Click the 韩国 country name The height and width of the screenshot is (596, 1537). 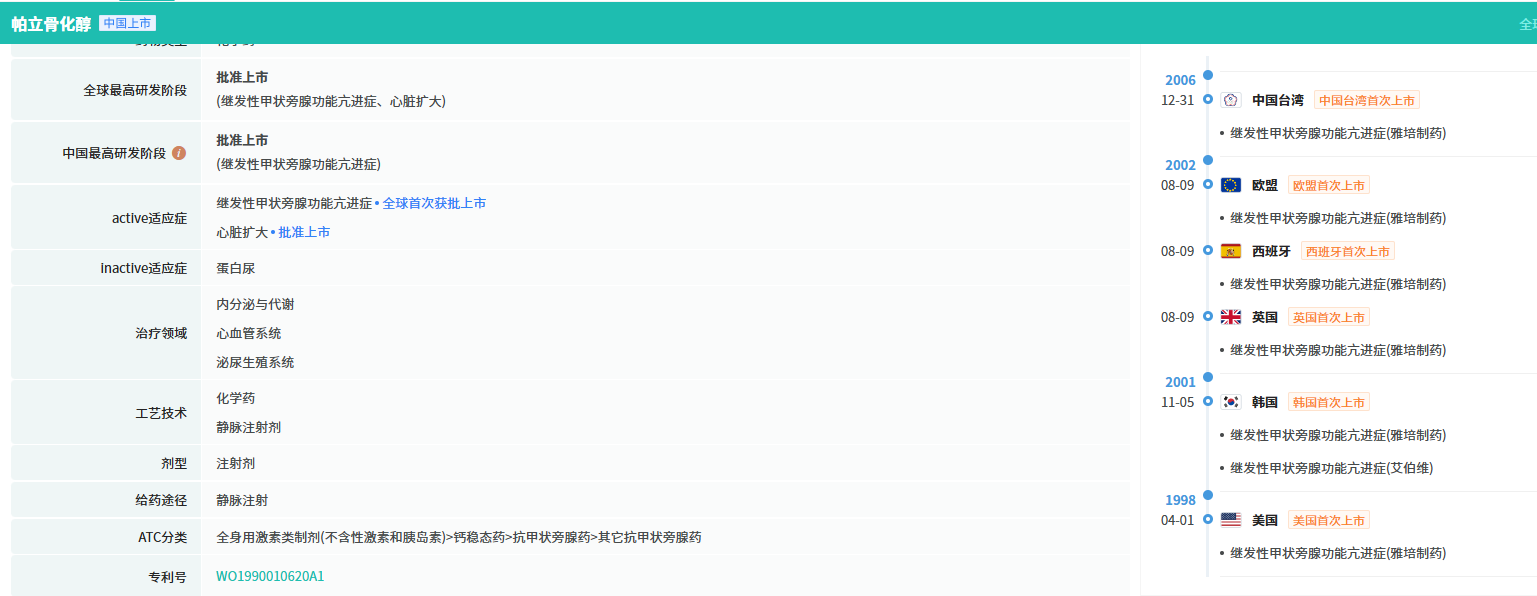click(x=1265, y=402)
